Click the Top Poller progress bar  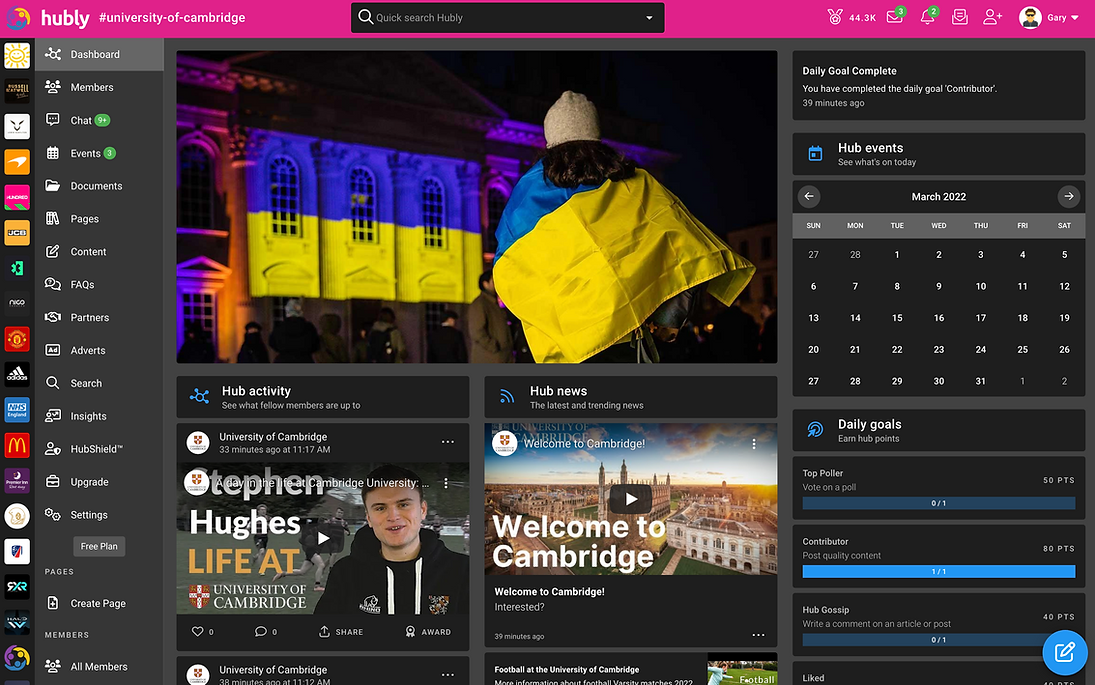939,503
